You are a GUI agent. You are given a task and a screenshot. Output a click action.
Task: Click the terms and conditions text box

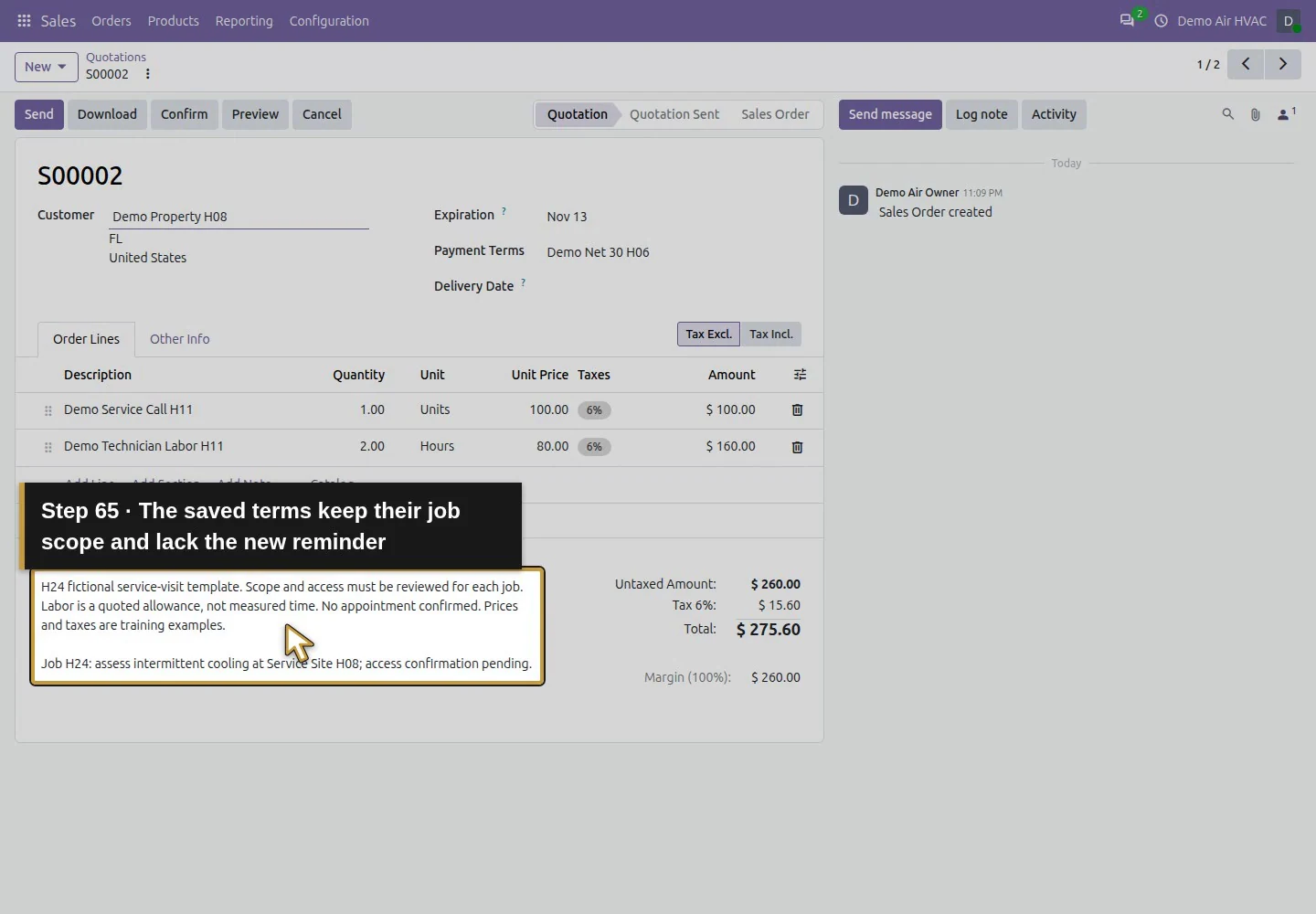coord(288,626)
